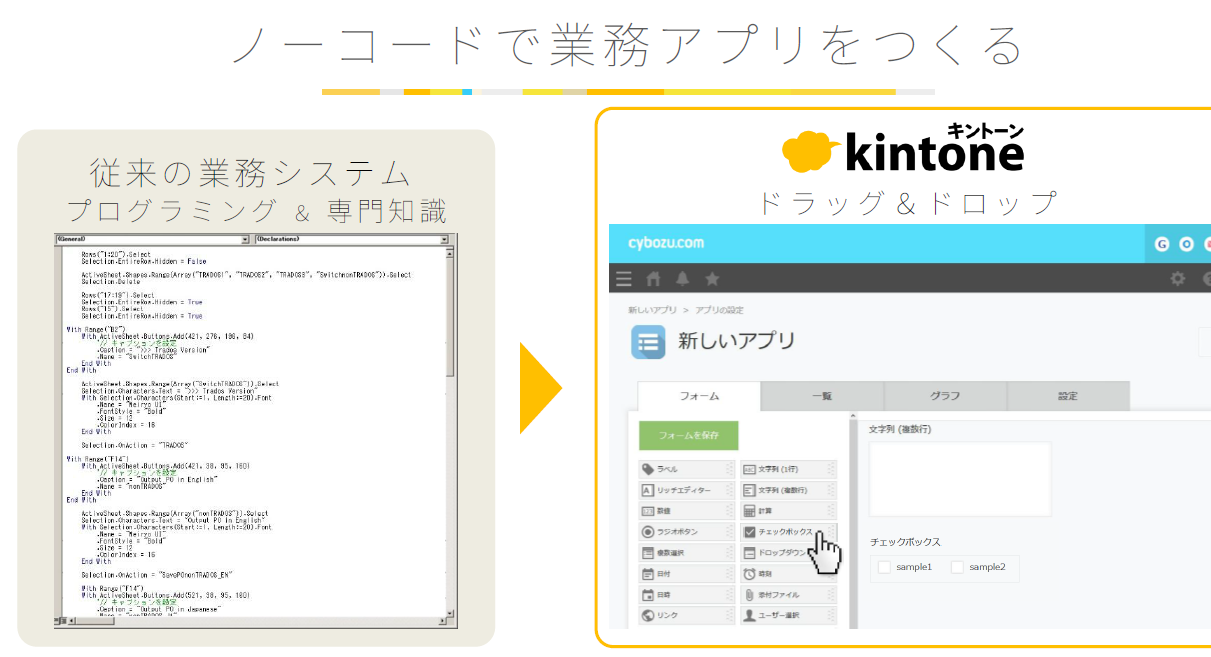This screenshot has width=1211, height=657.
Task: Expand the (Declarations) procedure dropdown
Action: [x=444, y=240]
